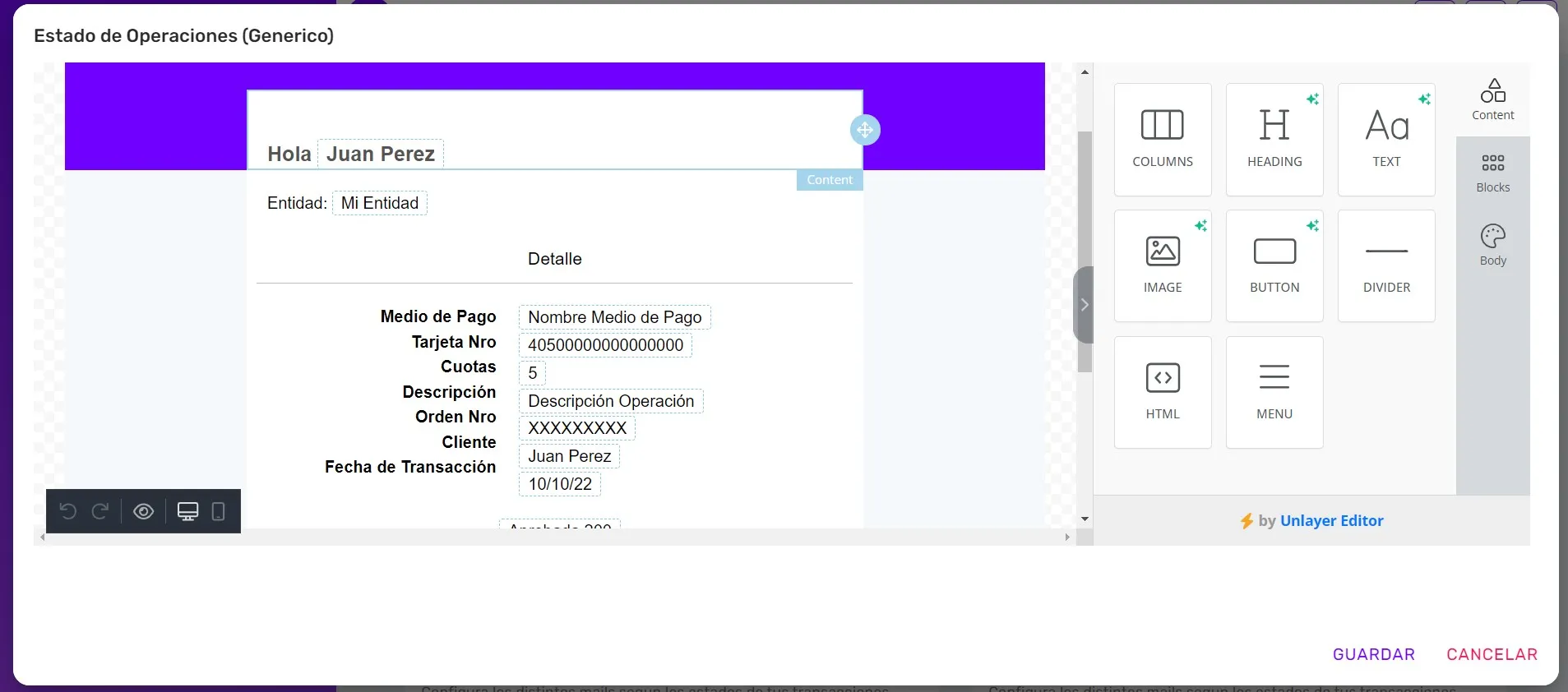Select the 'Mi Entidad' merge tag
The height and width of the screenshot is (692, 1568).
click(380, 203)
